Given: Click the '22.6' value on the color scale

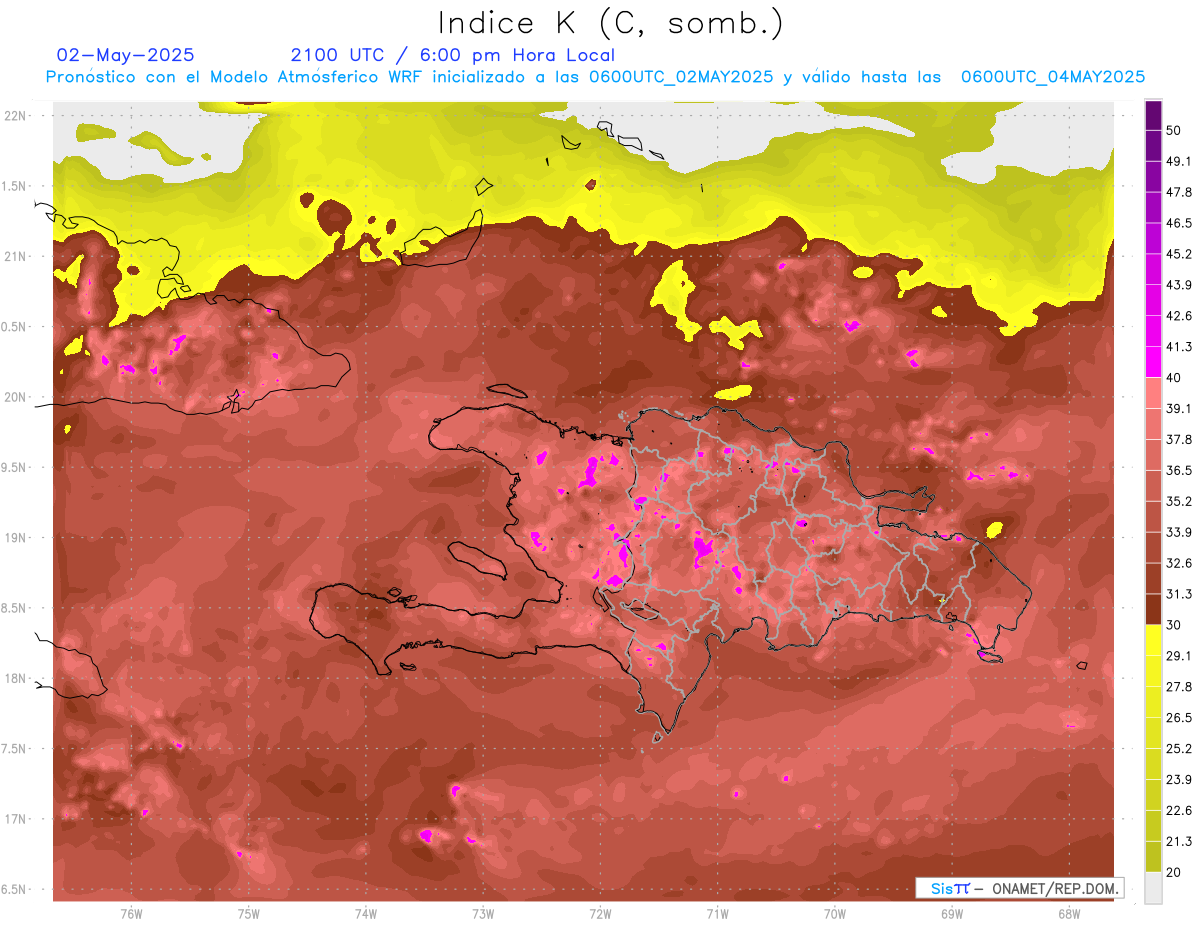Looking at the screenshot, I should pos(1179,810).
